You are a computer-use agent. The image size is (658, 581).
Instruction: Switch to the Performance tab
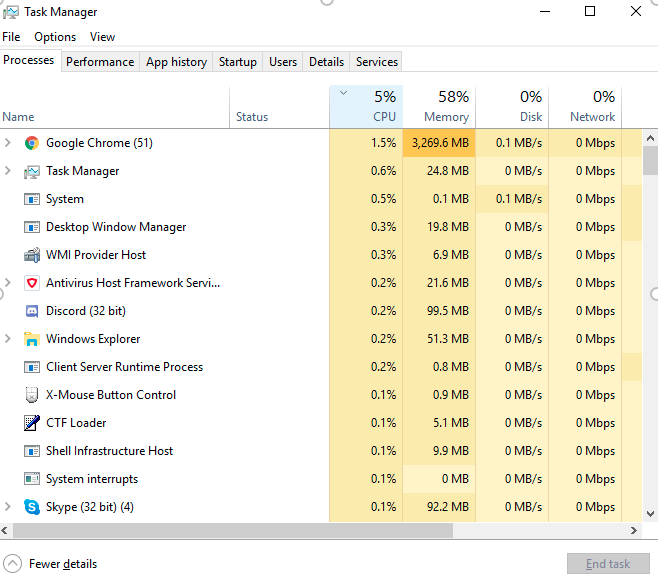point(100,62)
